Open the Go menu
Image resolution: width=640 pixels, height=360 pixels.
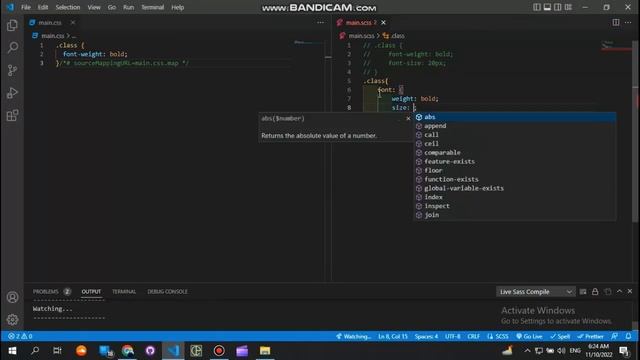pyautogui.click(x=112, y=7)
